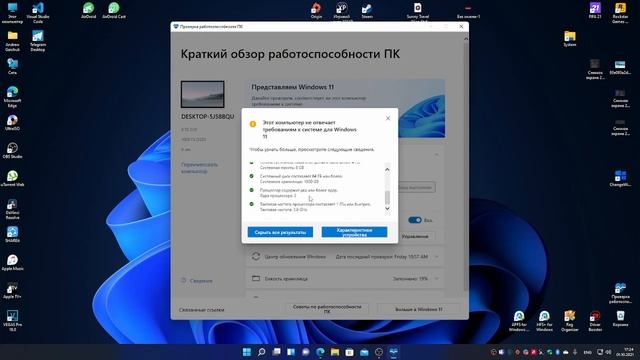Open Apple Music desktop shortcut
640x360 pixels.
(x=12, y=262)
